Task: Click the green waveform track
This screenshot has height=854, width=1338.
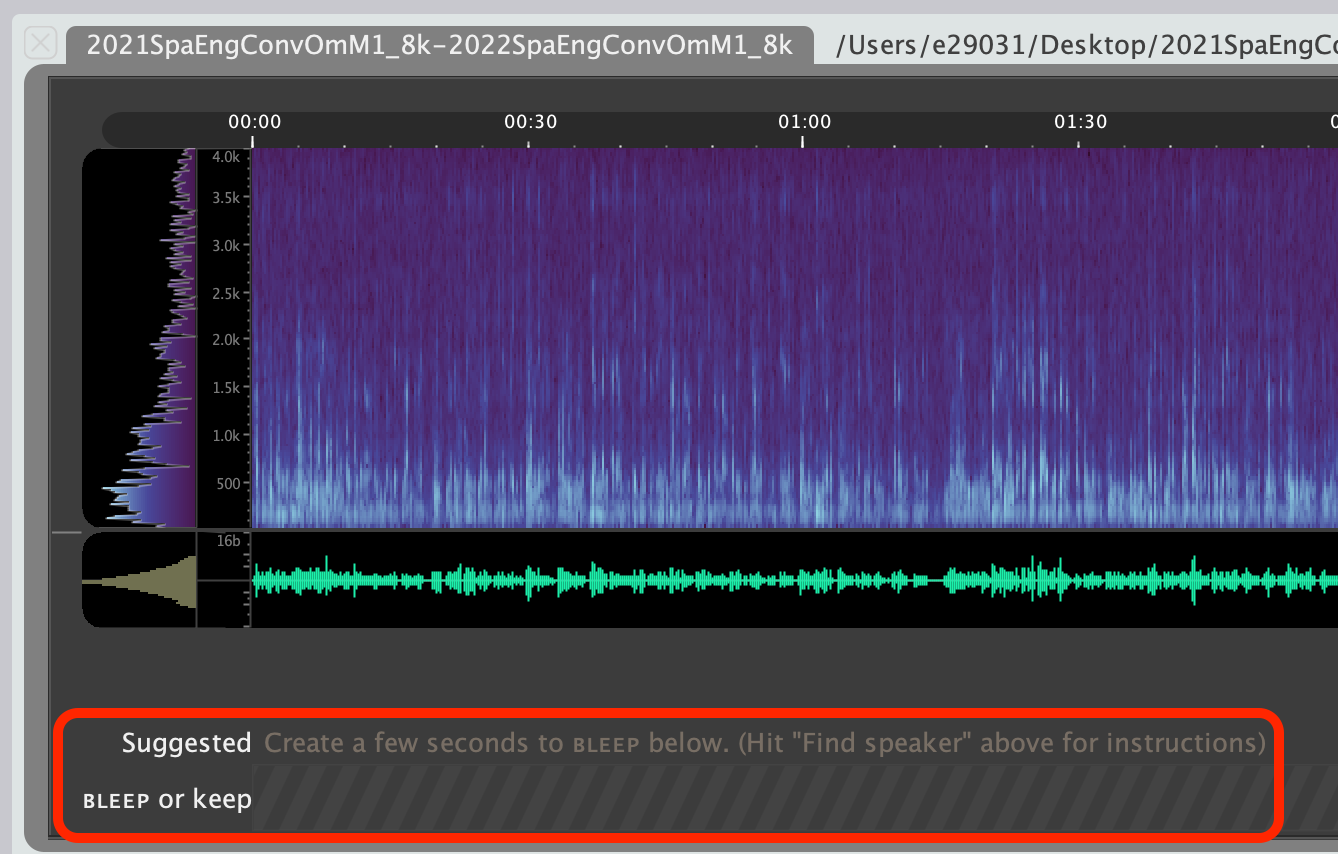Action: [790, 580]
